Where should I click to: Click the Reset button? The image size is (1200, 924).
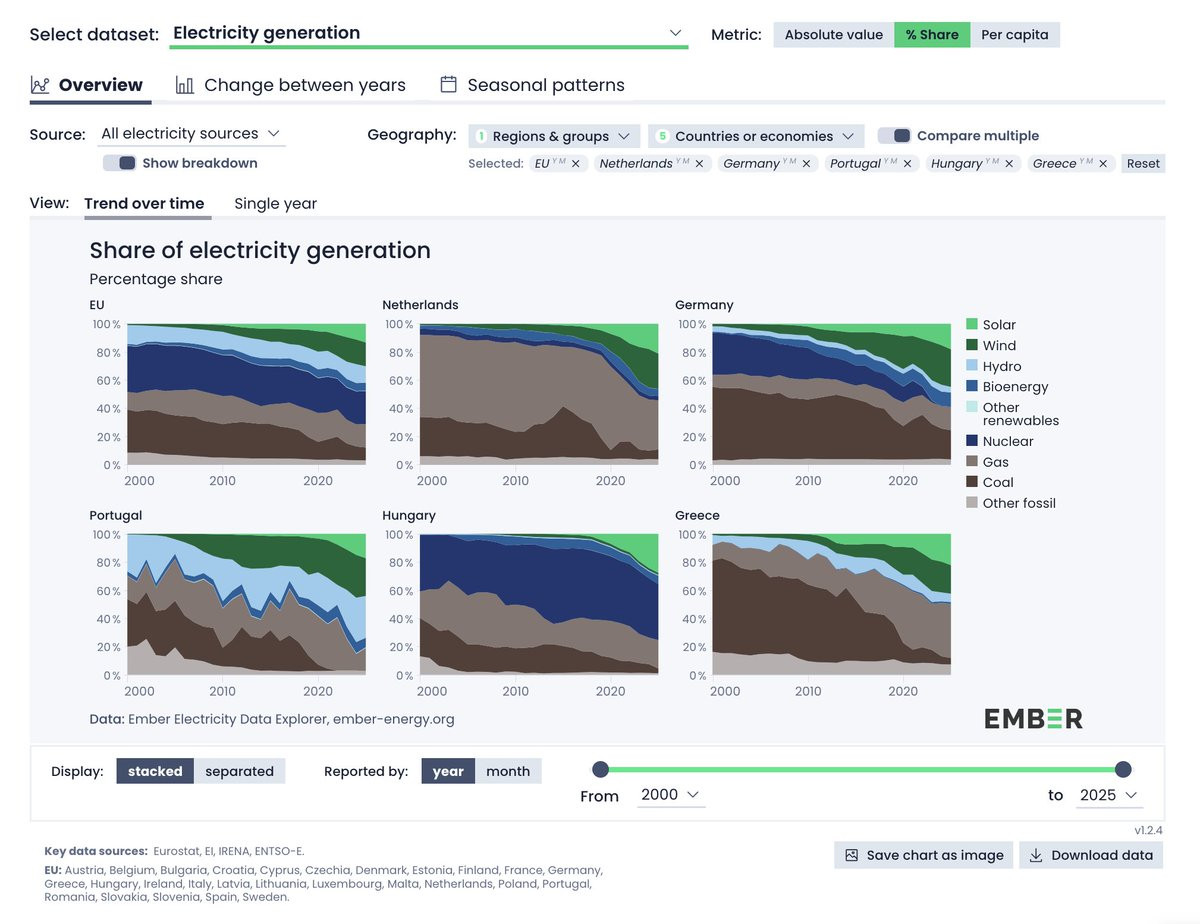tap(1143, 164)
